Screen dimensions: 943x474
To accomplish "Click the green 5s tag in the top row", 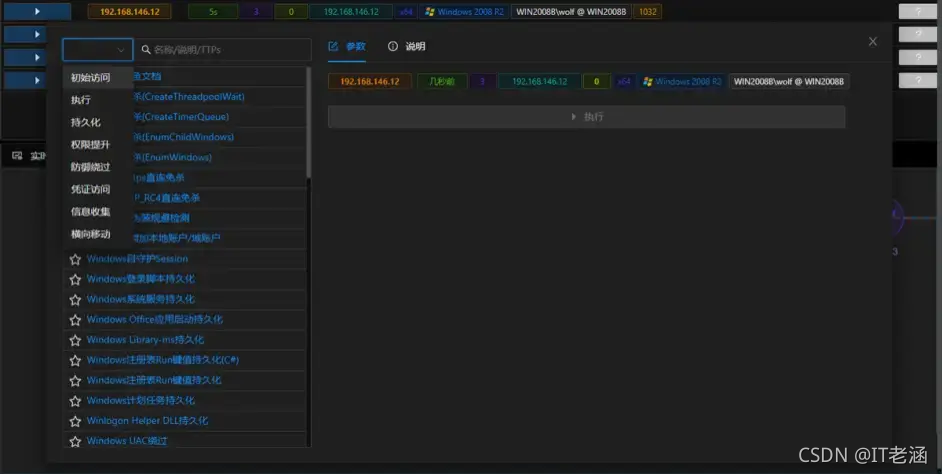I will click(x=213, y=11).
